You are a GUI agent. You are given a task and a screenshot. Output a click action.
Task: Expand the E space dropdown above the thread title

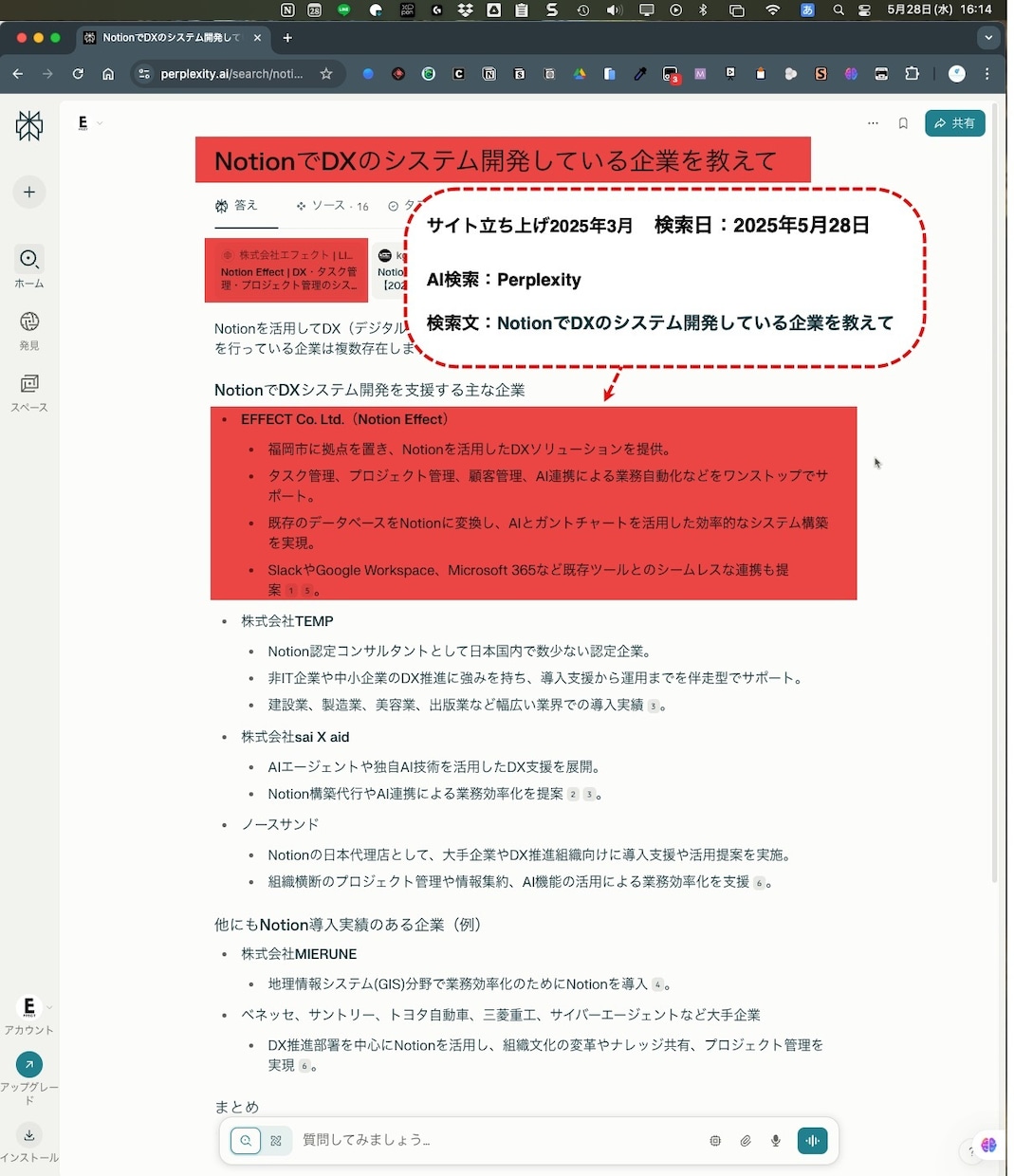pos(90,122)
